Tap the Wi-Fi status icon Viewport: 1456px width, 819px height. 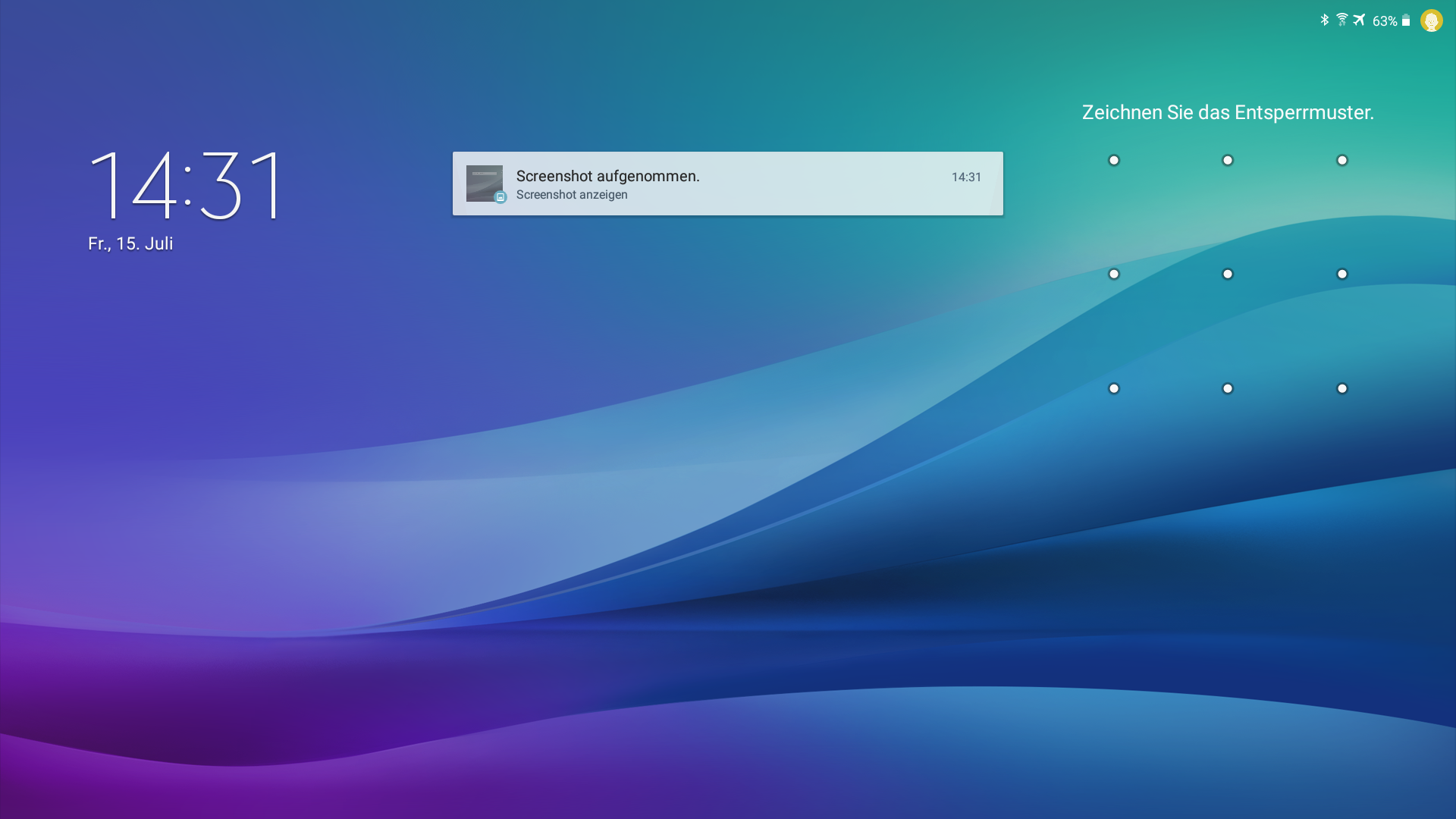(1341, 20)
